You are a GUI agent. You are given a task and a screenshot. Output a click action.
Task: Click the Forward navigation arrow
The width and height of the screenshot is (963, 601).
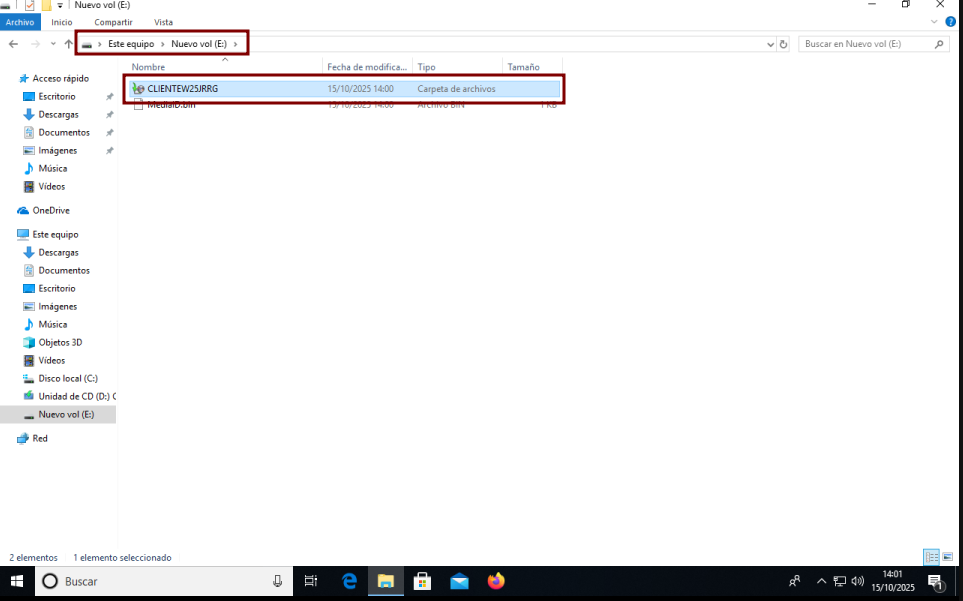tap(36, 44)
